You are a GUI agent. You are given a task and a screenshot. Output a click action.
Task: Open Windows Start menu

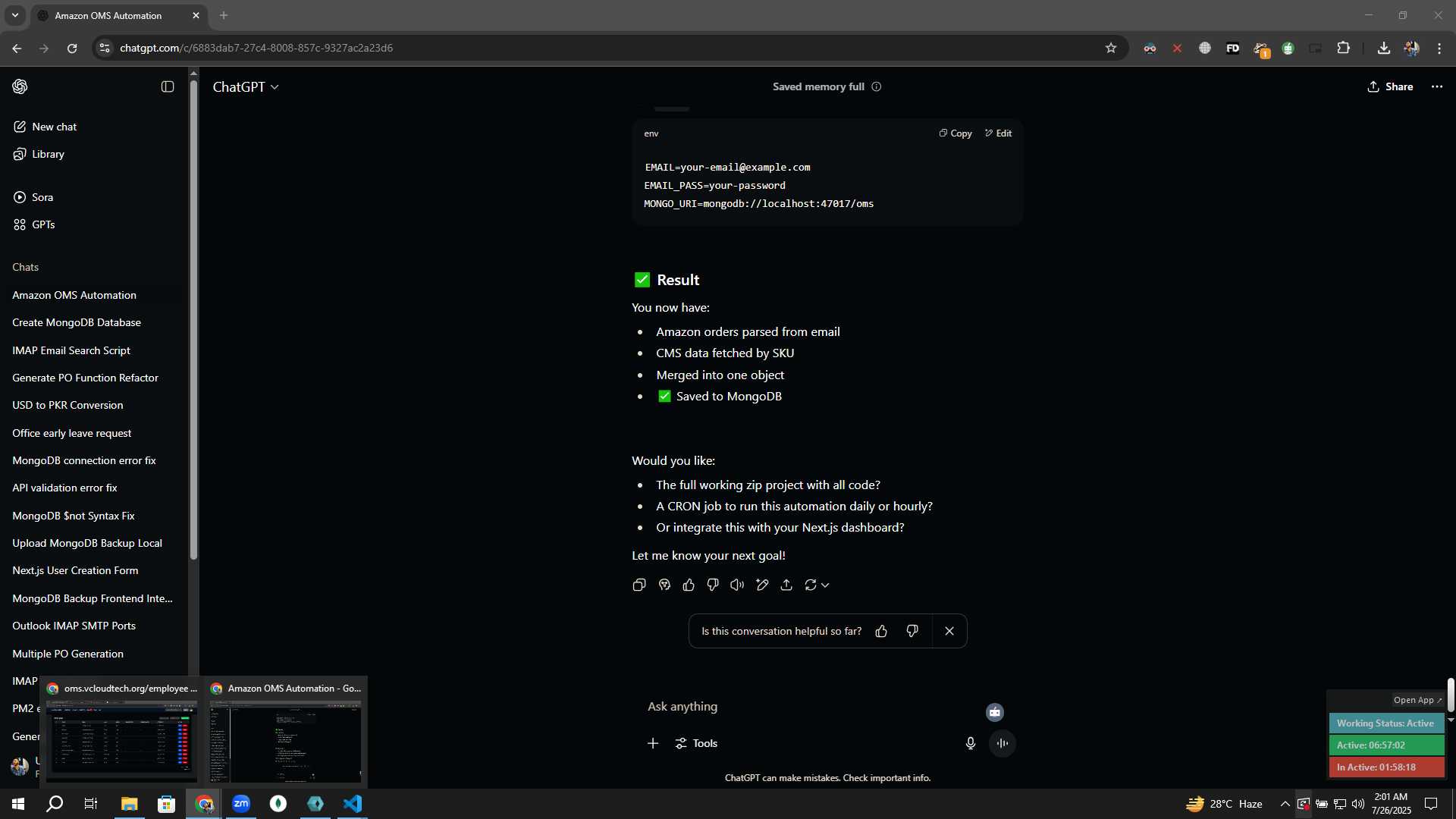point(18,804)
